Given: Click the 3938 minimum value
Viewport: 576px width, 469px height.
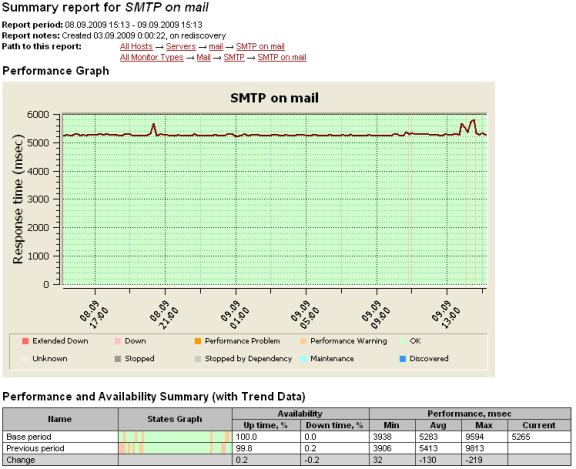Looking at the screenshot, I should 382,437.
